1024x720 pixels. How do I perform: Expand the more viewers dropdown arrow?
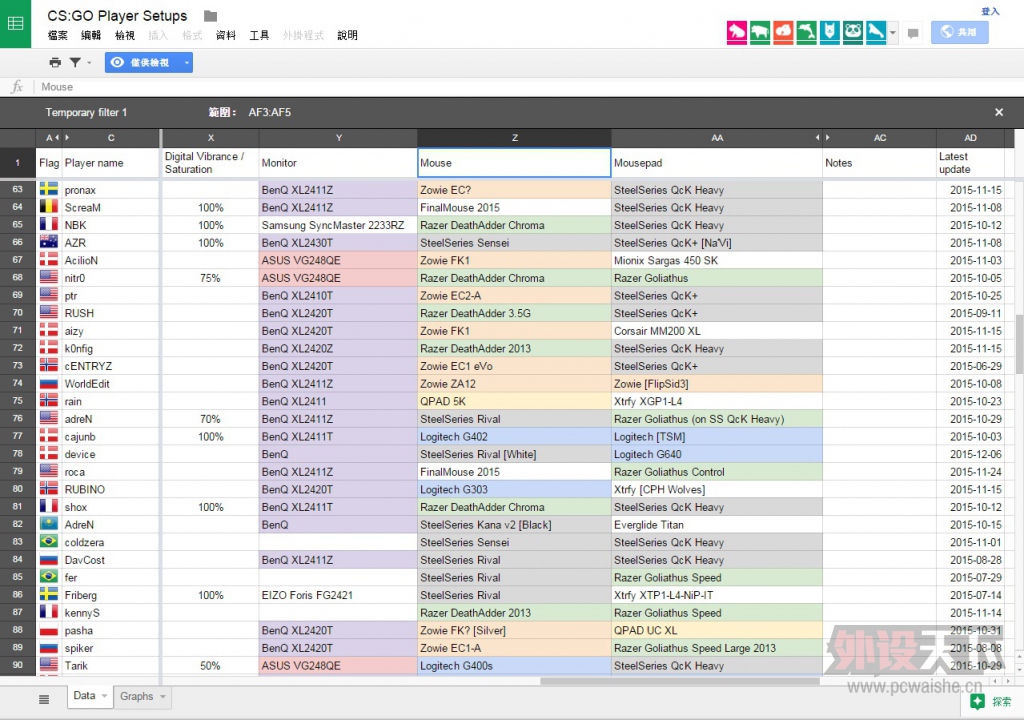pos(893,32)
